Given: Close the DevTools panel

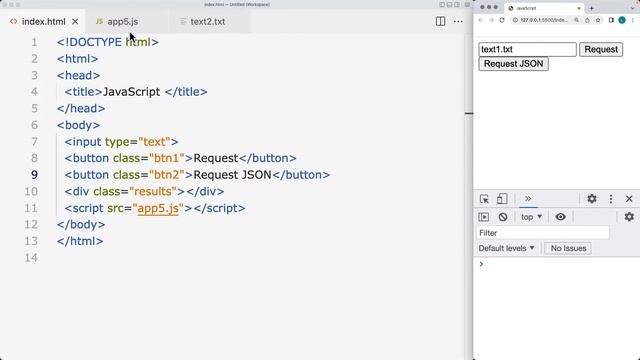Looking at the screenshot, I should point(629,199).
